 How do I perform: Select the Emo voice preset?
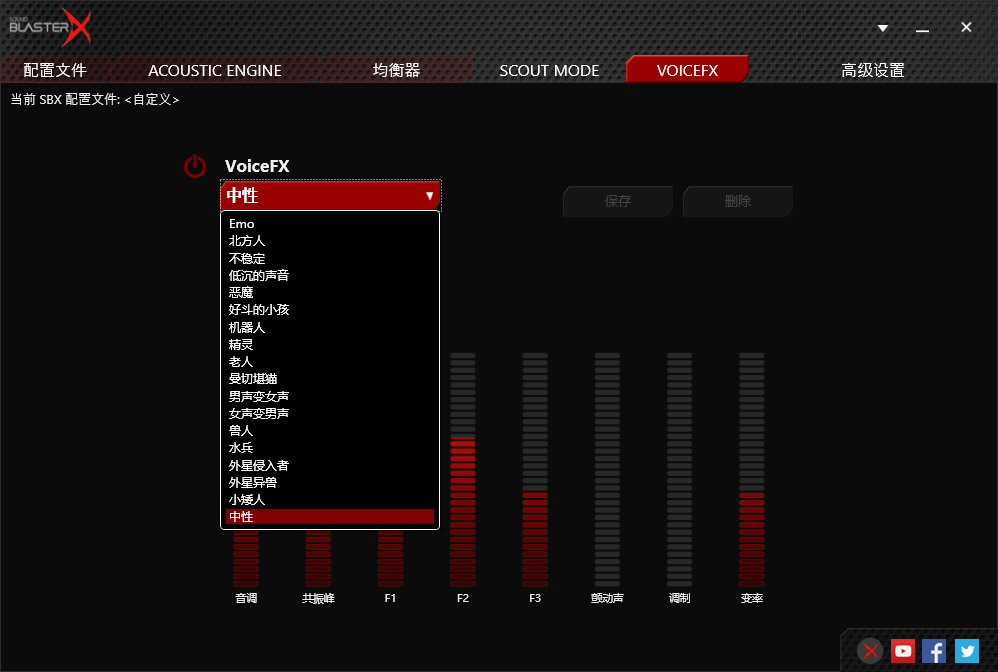tap(242, 224)
